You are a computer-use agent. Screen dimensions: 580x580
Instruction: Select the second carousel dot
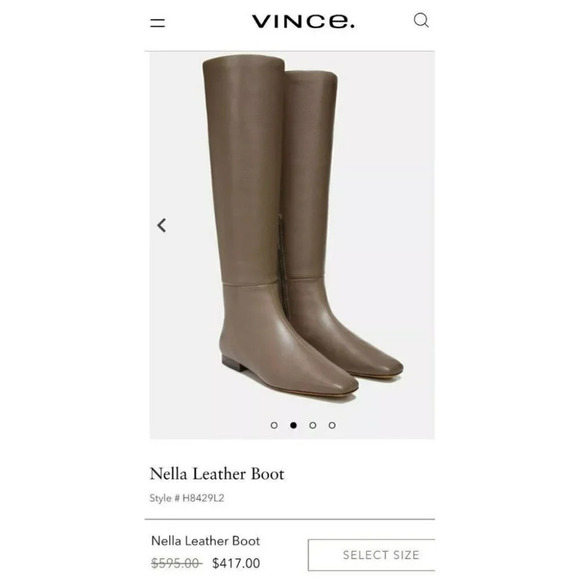293,425
